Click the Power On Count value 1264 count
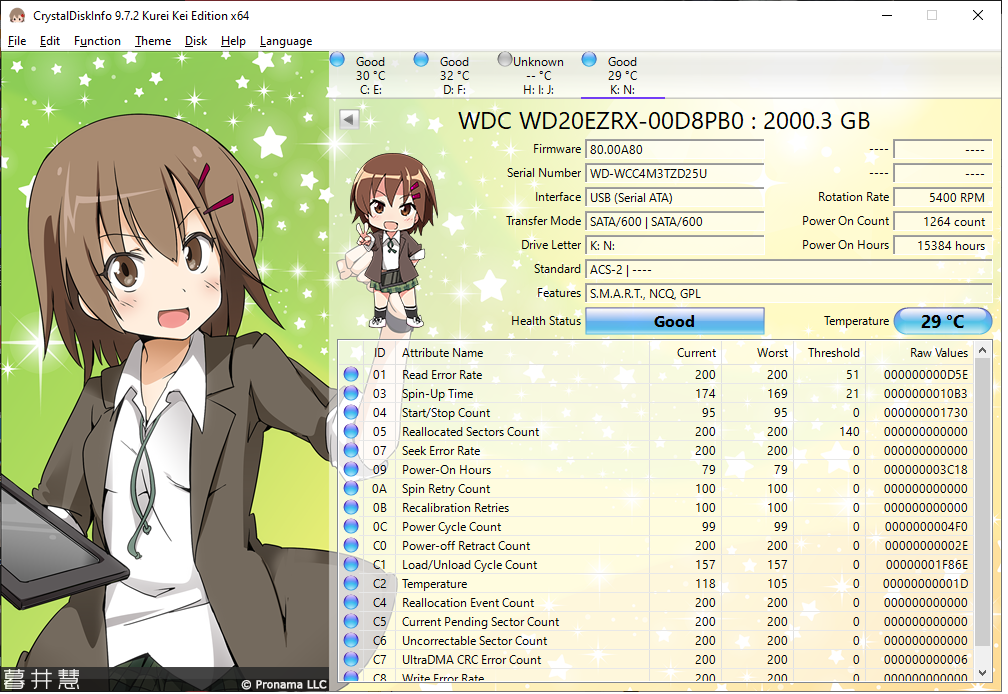1008x694 pixels. point(942,221)
